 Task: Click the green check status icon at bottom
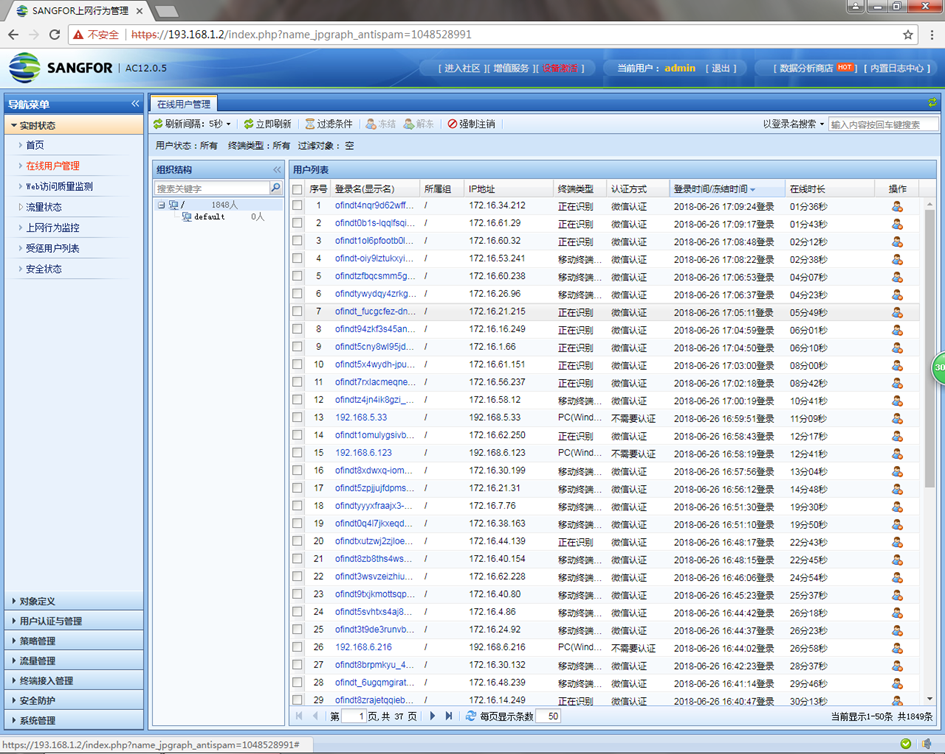coord(905,744)
